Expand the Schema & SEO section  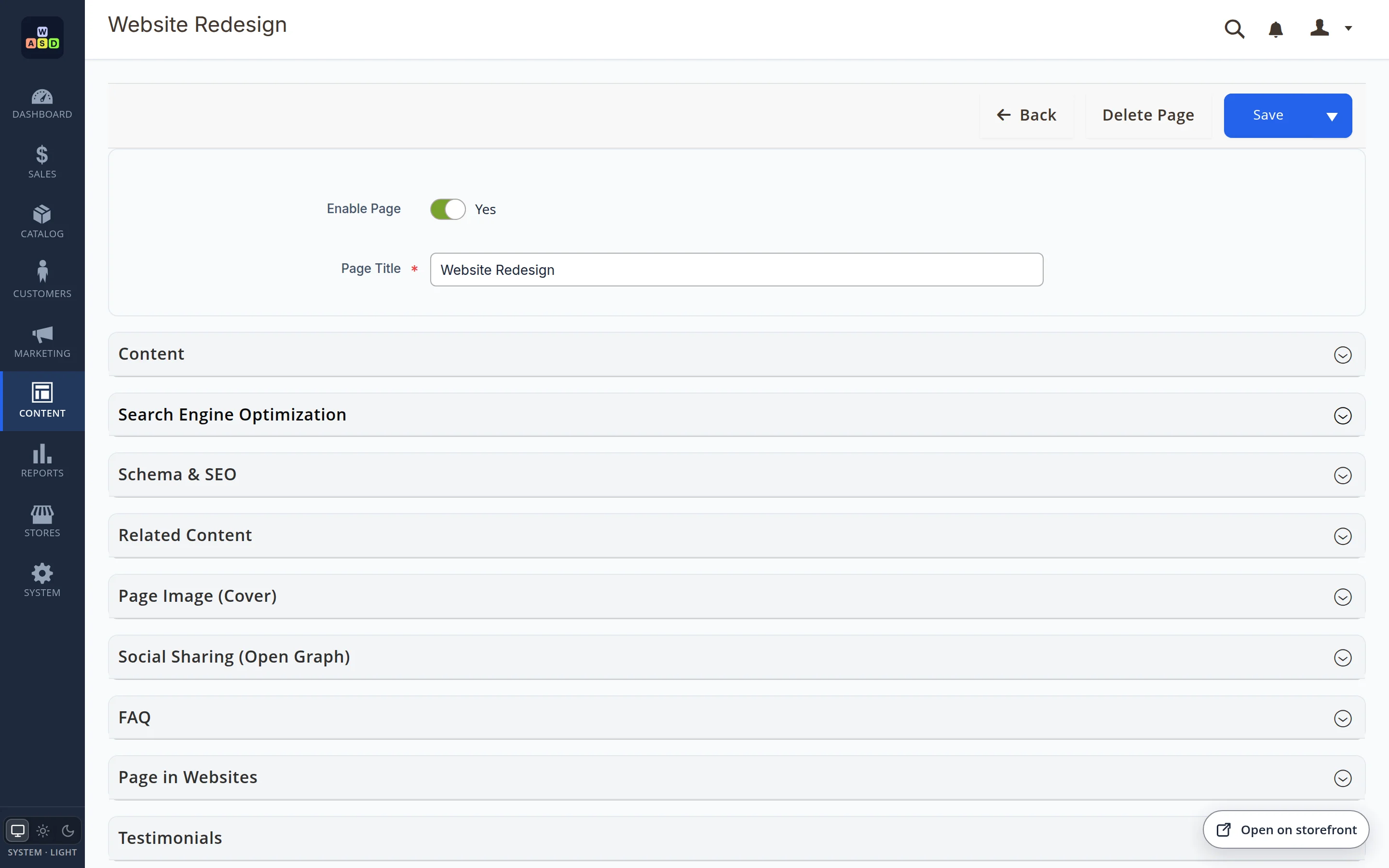(736, 475)
